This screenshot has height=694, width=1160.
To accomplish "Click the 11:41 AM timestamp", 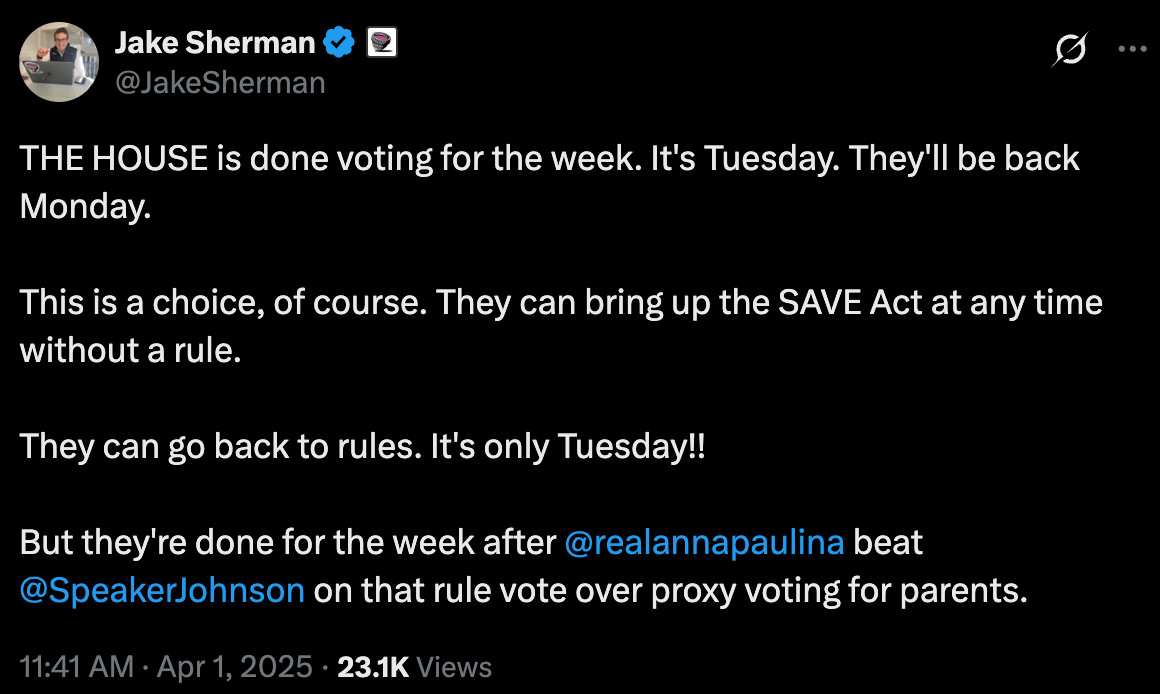I will coord(77,667).
